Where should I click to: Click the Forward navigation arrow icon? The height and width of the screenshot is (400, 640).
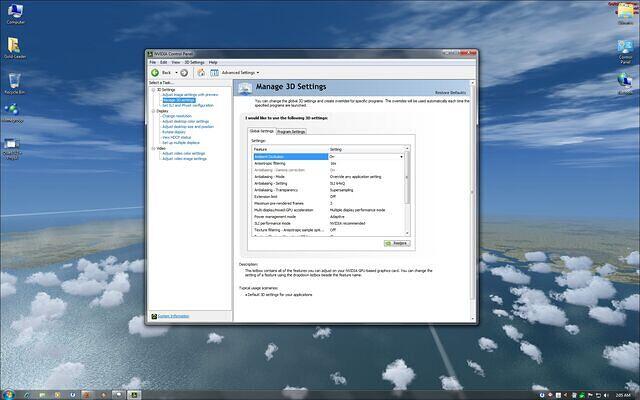[186, 72]
